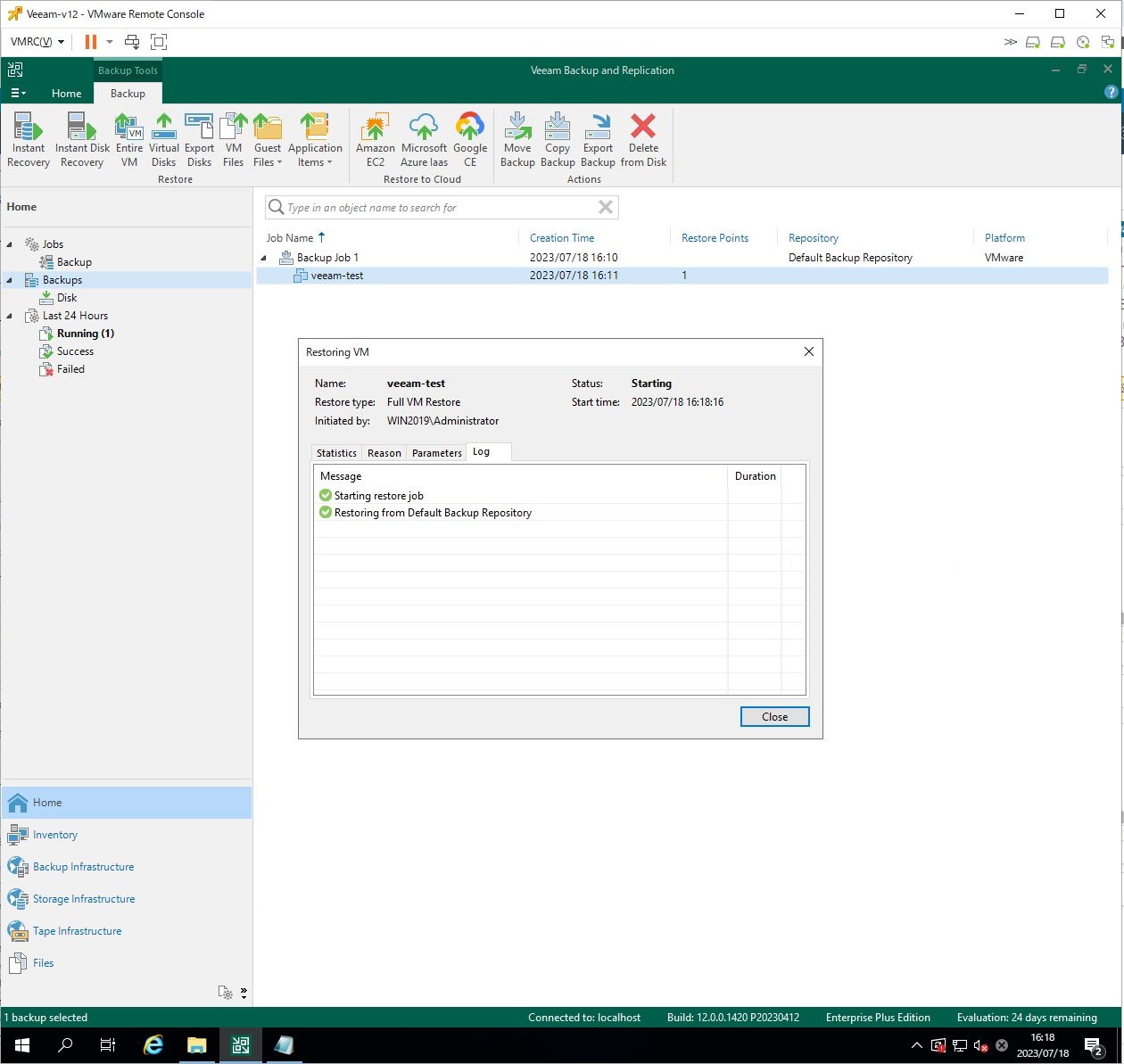This screenshot has height=1064, width=1124.
Task: Click Export Backup action icon
Action: [x=598, y=141]
